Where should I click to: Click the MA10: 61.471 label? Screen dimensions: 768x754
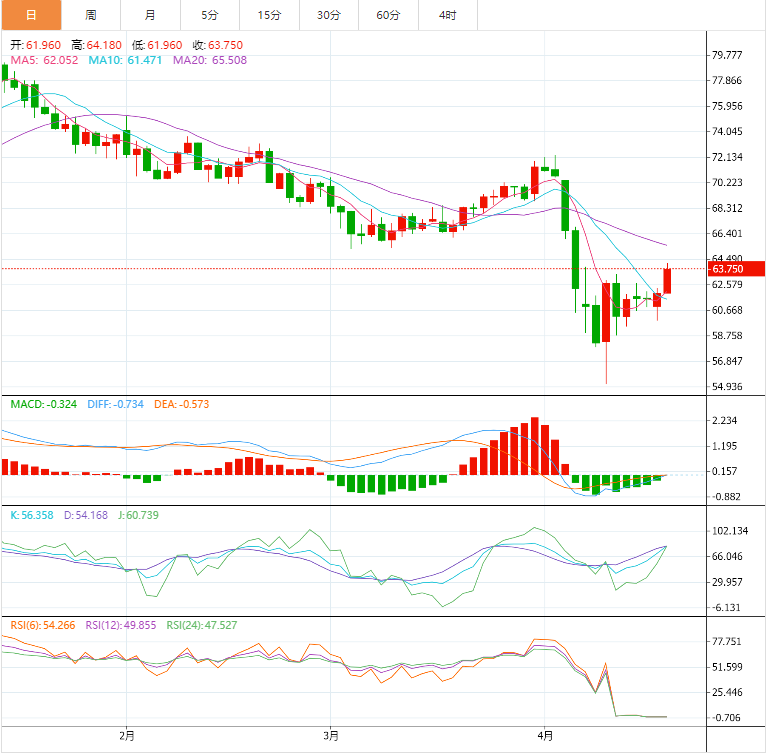[x=125, y=60]
